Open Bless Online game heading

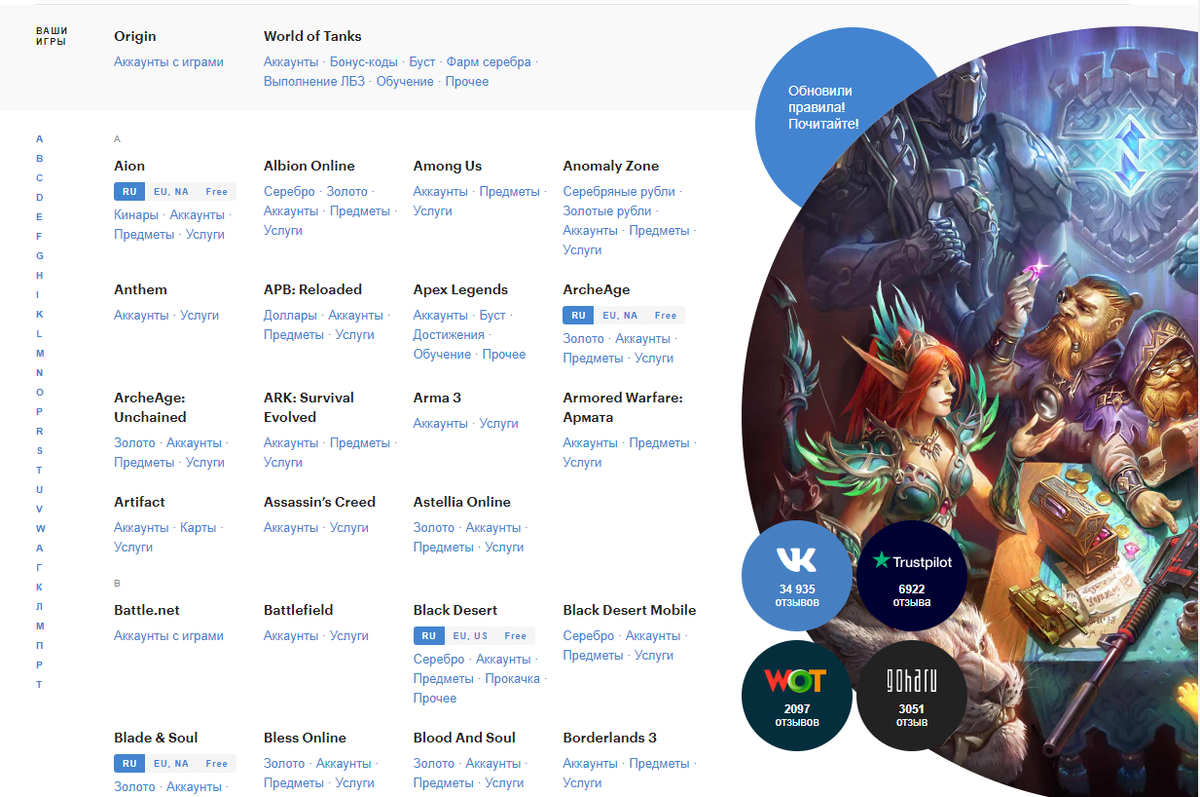(305, 738)
